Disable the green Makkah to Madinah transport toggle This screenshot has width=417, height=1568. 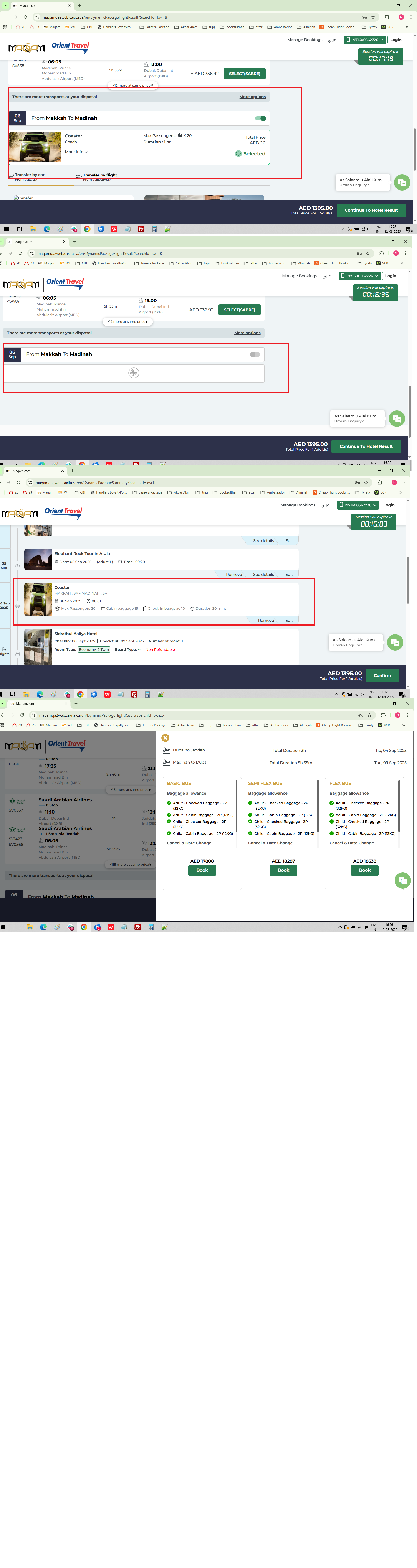(x=261, y=118)
